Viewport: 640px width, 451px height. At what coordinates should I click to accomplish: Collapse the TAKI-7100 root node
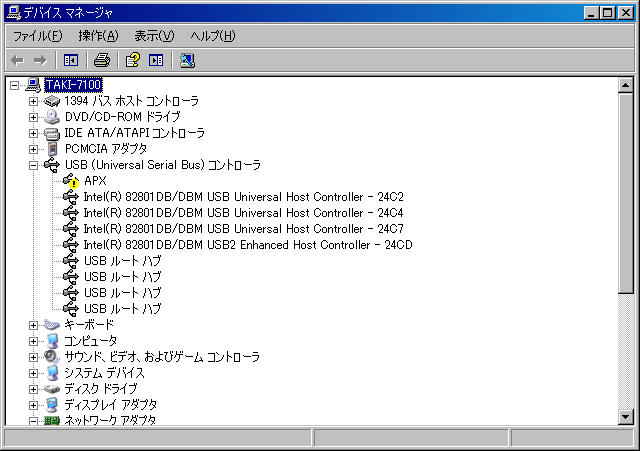[x=14, y=85]
